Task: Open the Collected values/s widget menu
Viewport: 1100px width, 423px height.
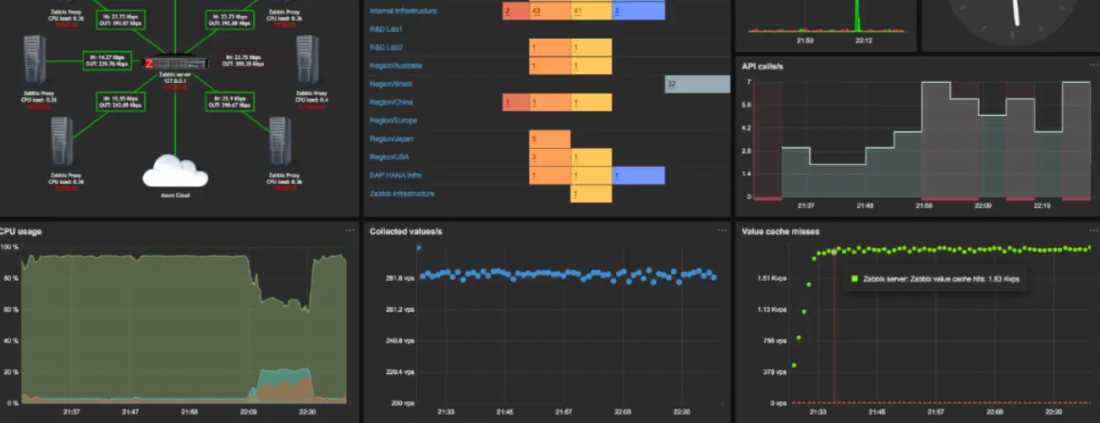Action: click(x=722, y=230)
